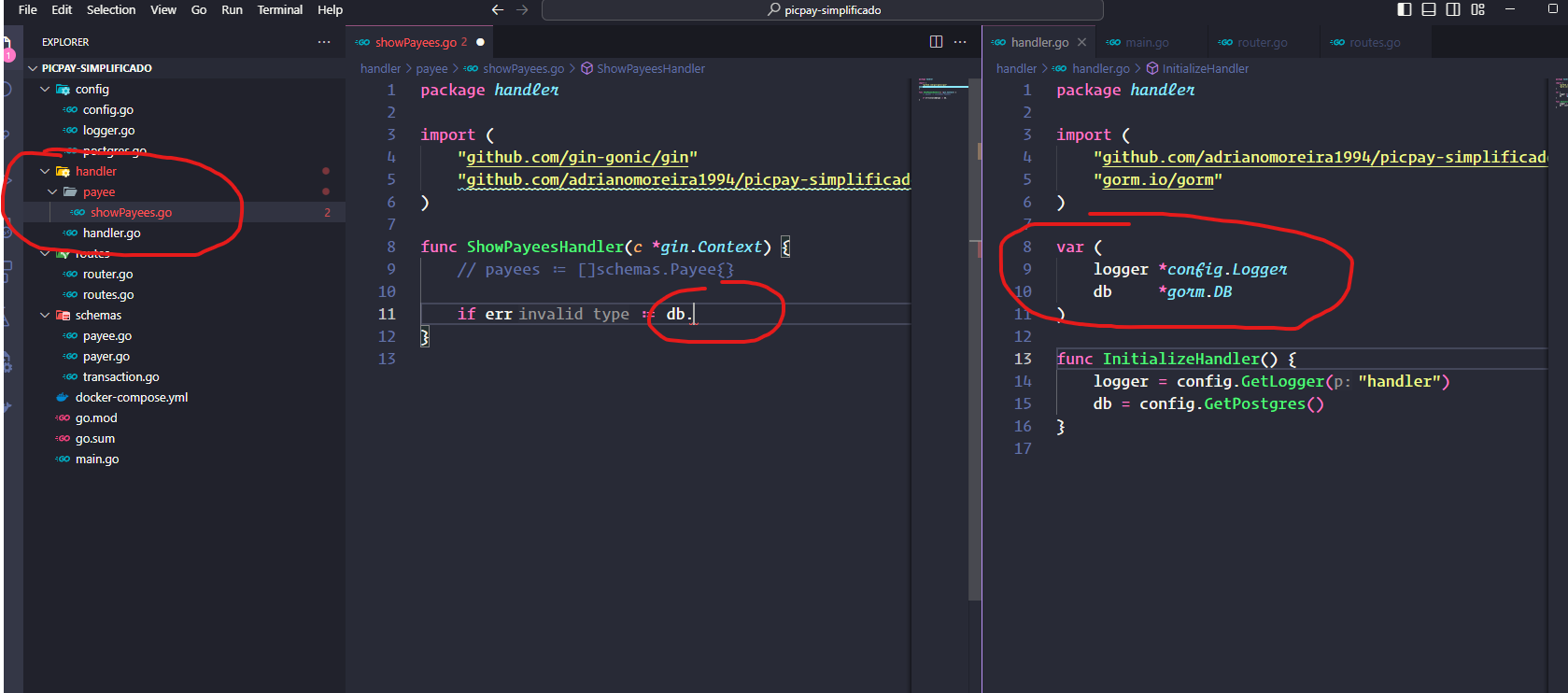Screen dimensions: 1568x693
Task: Open the View menu
Action: (163, 9)
